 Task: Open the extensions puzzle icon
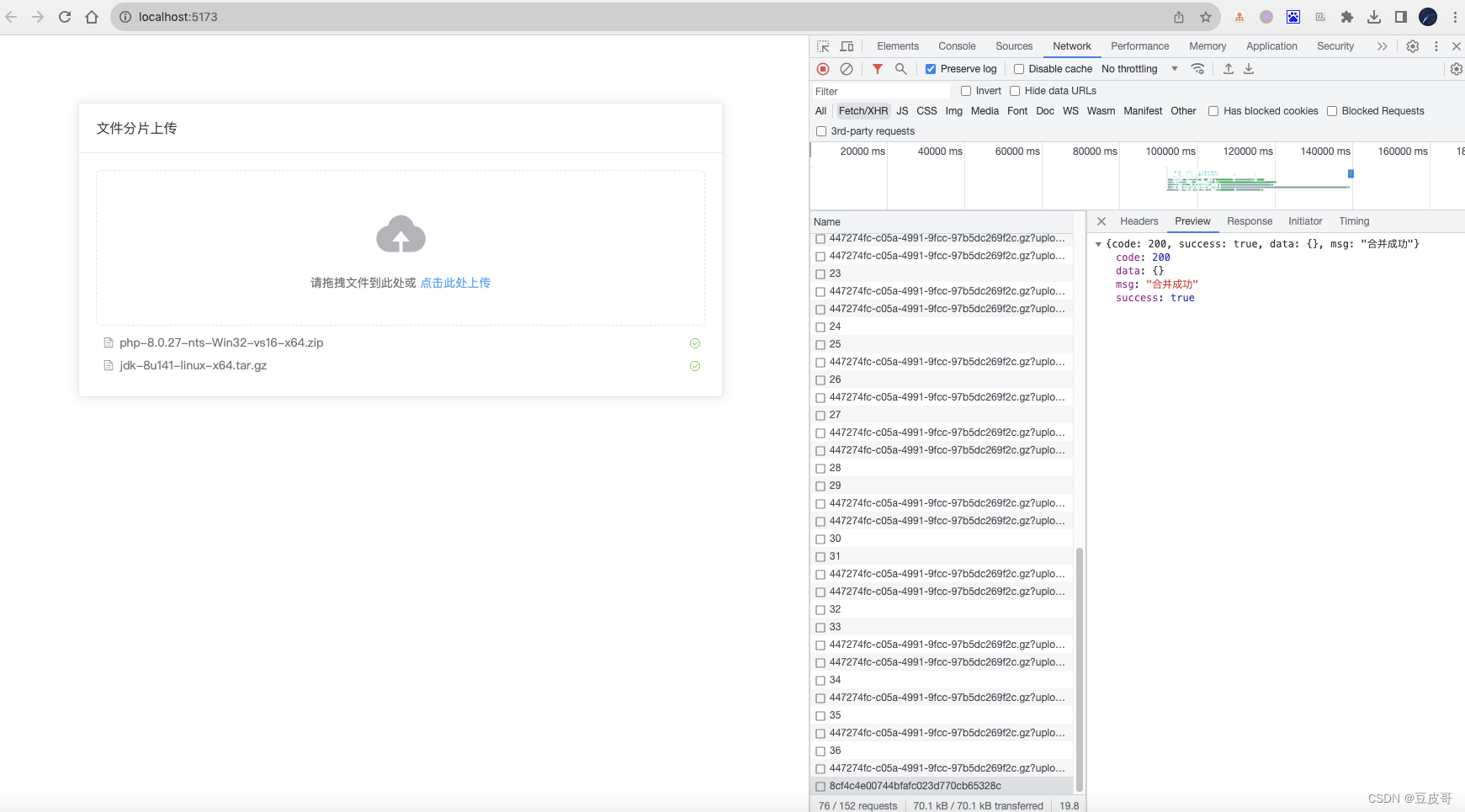pyautogui.click(x=1347, y=17)
